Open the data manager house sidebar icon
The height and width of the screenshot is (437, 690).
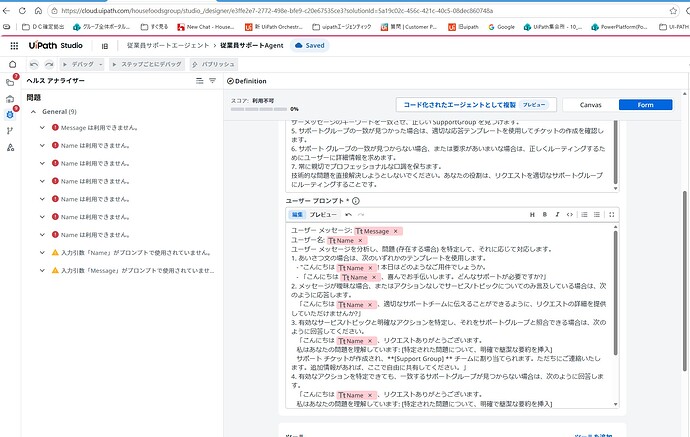(x=10, y=99)
